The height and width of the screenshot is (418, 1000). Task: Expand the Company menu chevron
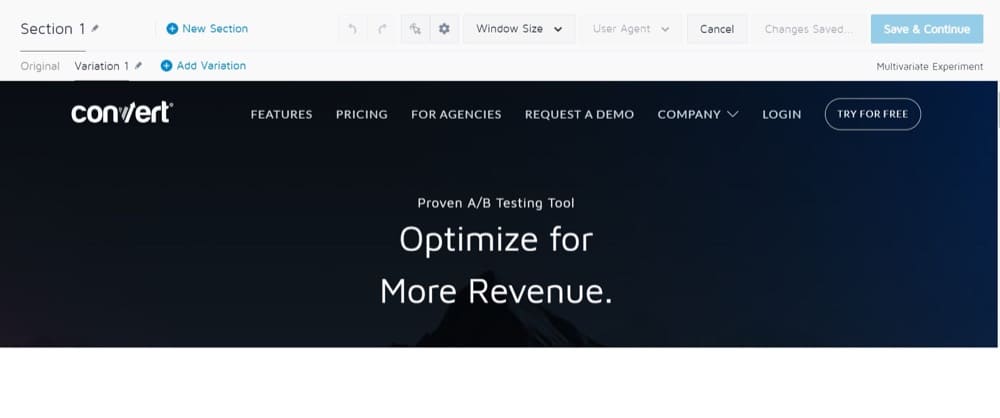click(733, 114)
